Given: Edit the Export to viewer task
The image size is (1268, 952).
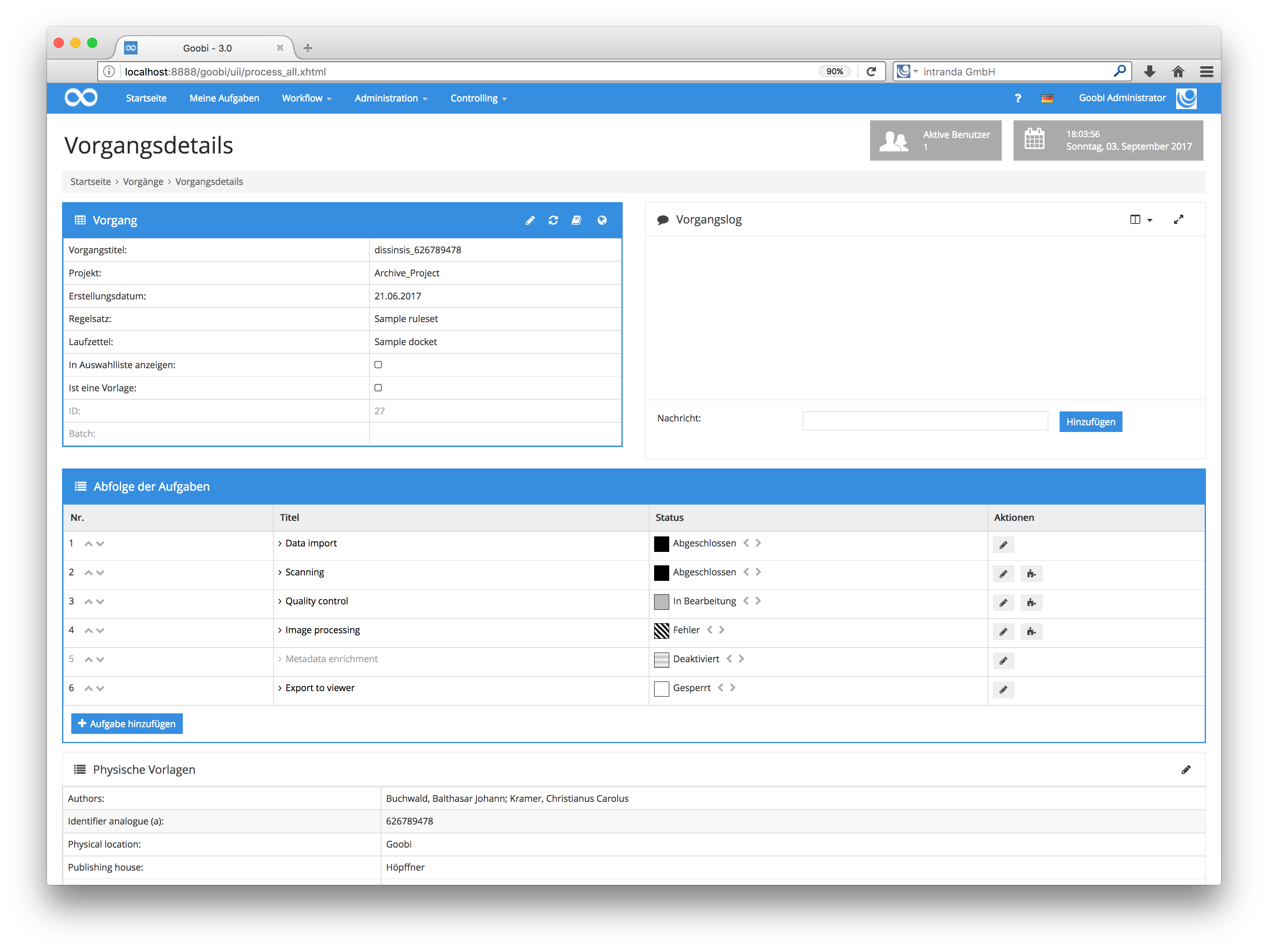Looking at the screenshot, I should click(x=1003, y=689).
